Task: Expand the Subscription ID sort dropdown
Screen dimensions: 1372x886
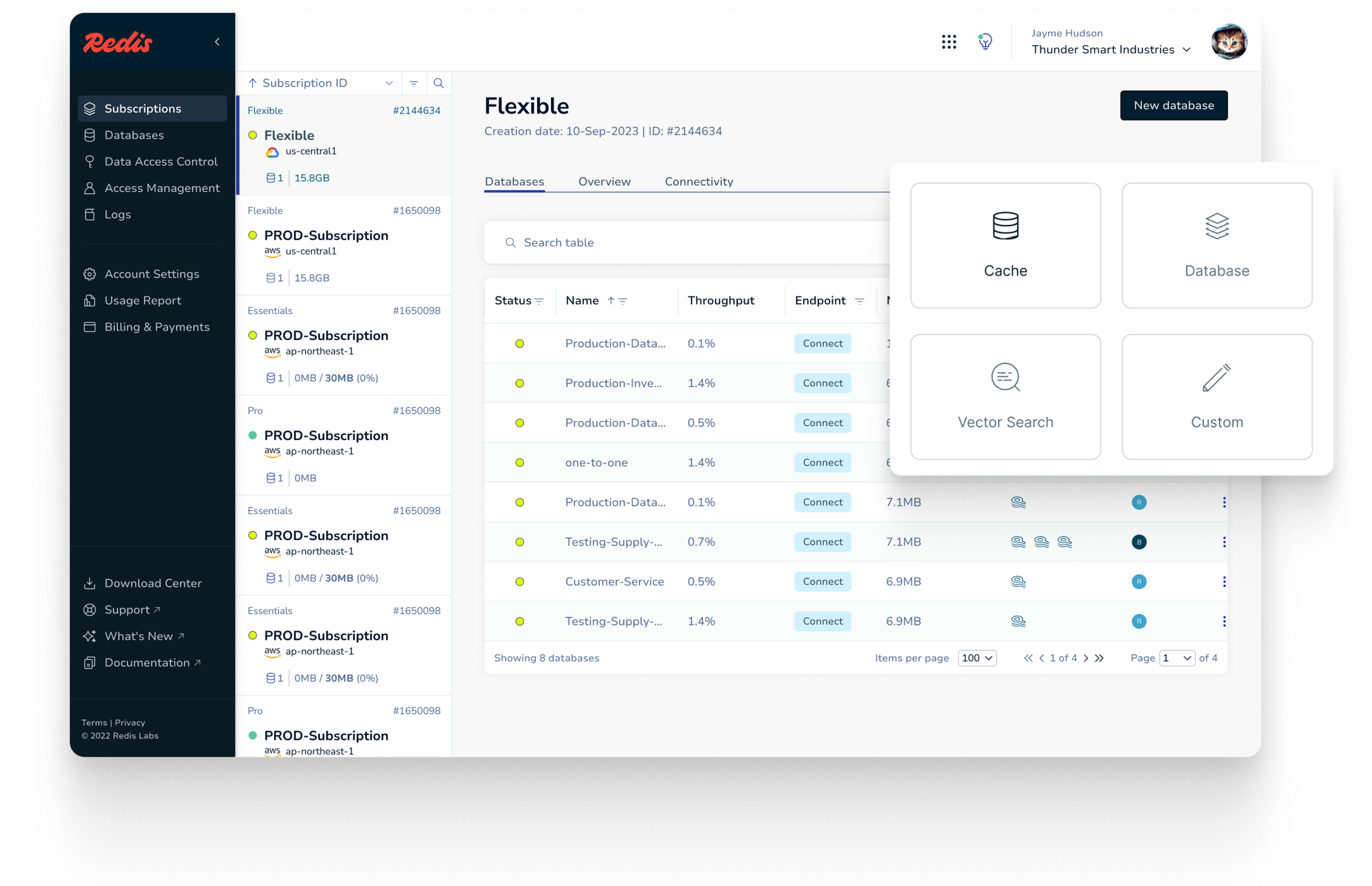Action: point(389,83)
